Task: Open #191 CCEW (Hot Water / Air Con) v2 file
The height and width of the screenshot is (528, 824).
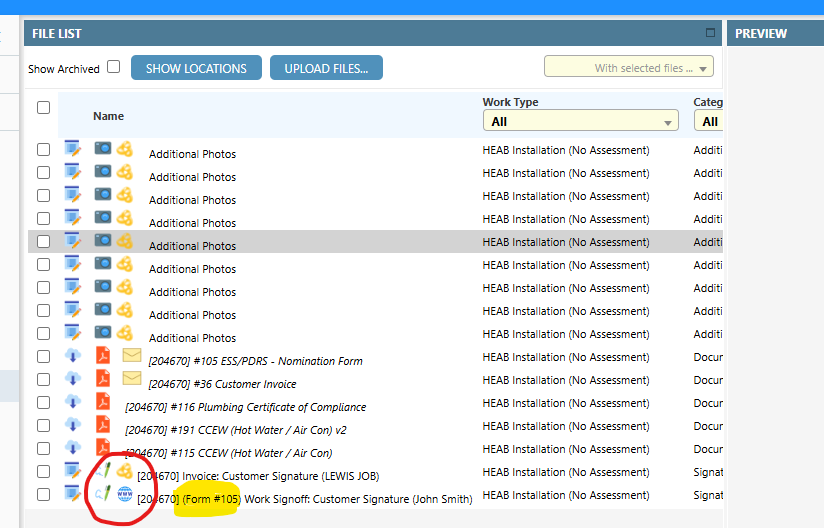Action: [245, 430]
